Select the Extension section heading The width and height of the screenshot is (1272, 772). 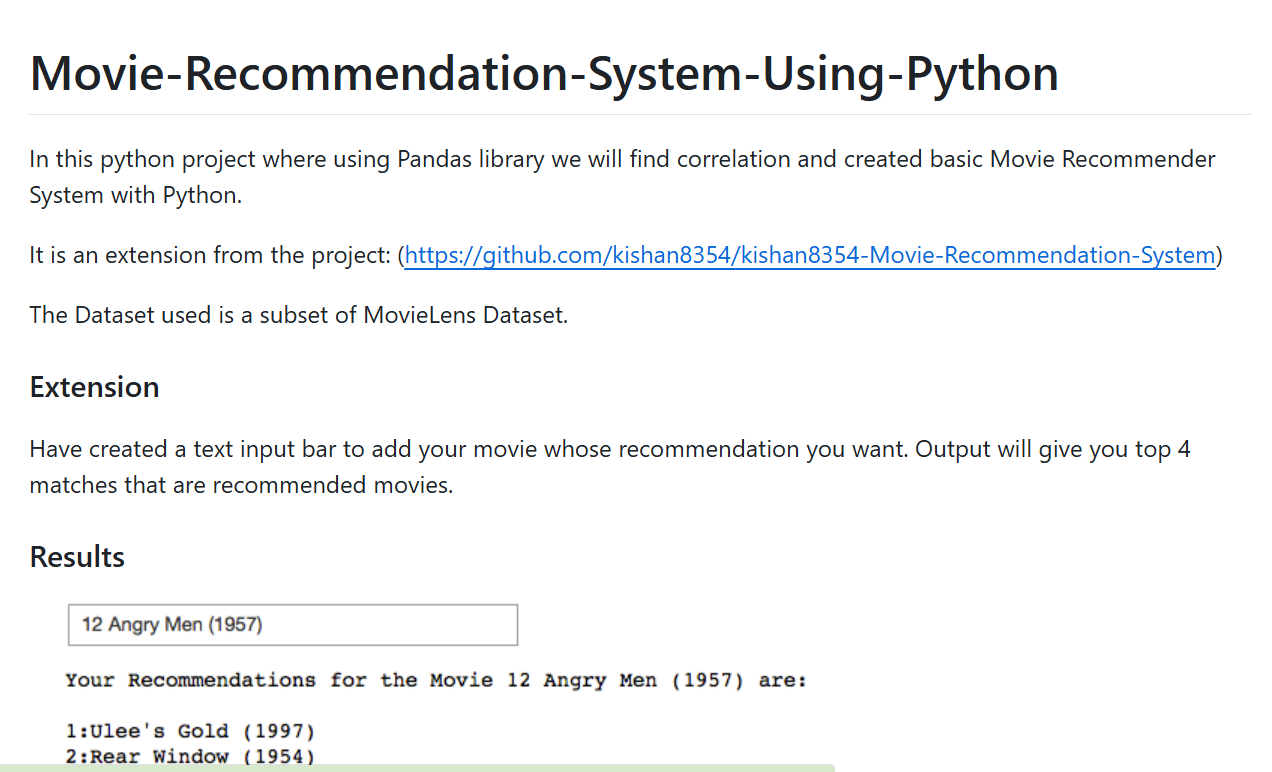coord(95,387)
